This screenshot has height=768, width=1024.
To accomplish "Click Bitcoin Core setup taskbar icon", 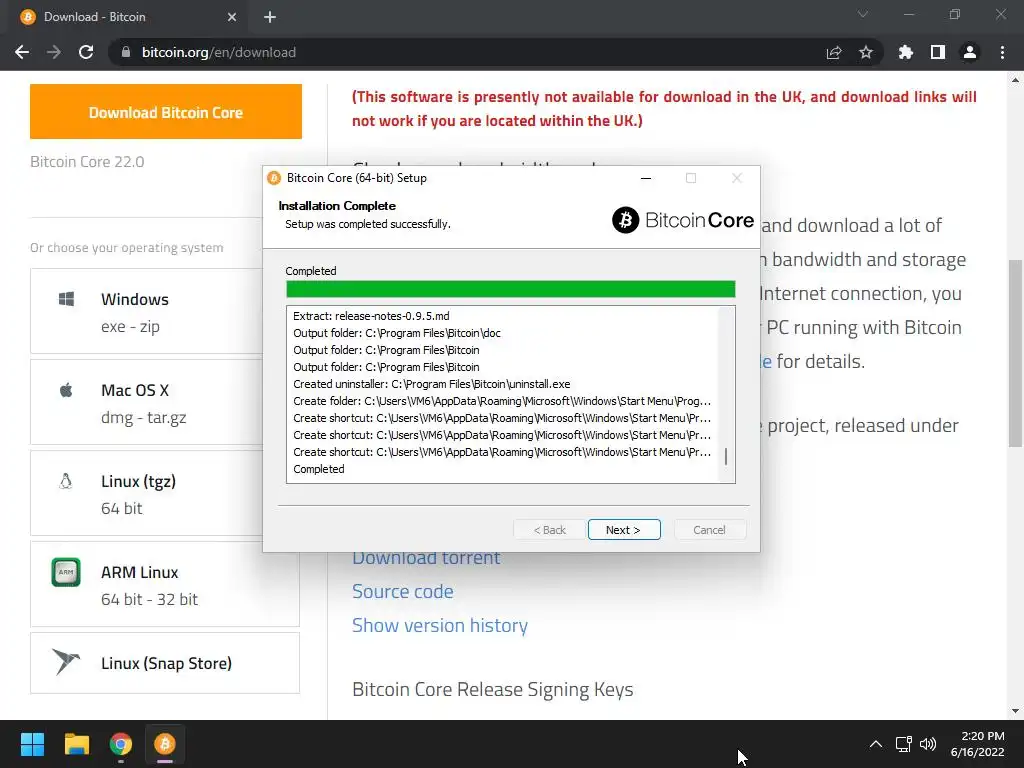I will pyautogui.click(x=165, y=744).
